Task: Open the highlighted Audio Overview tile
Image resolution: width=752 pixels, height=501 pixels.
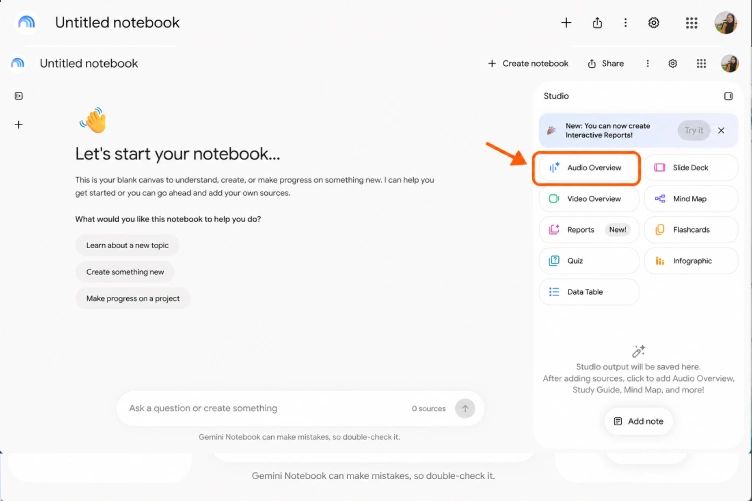Action: (x=586, y=168)
